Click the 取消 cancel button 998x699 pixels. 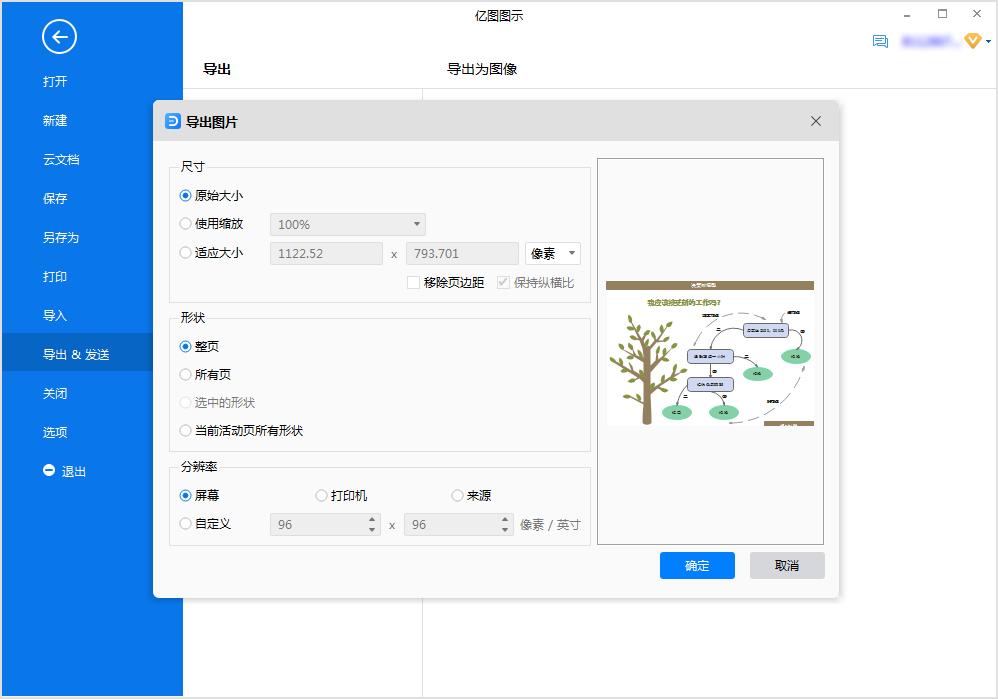[x=789, y=565]
